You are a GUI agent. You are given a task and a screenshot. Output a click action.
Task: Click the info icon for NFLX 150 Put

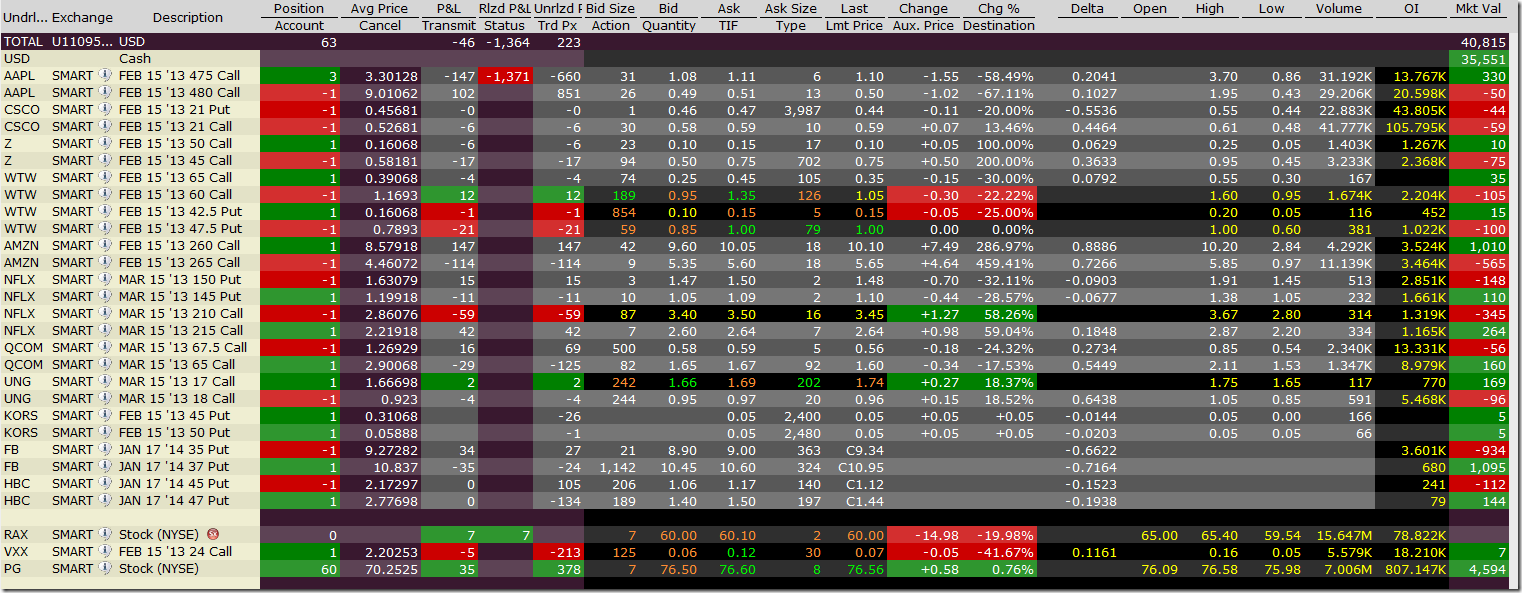pos(105,280)
